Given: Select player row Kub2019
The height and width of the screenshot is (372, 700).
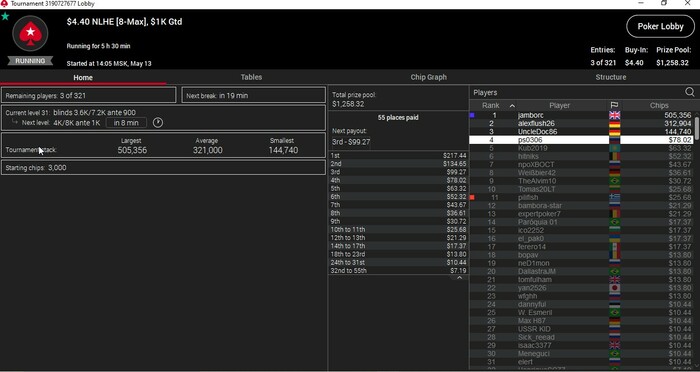Looking at the screenshot, I should (x=581, y=148).
